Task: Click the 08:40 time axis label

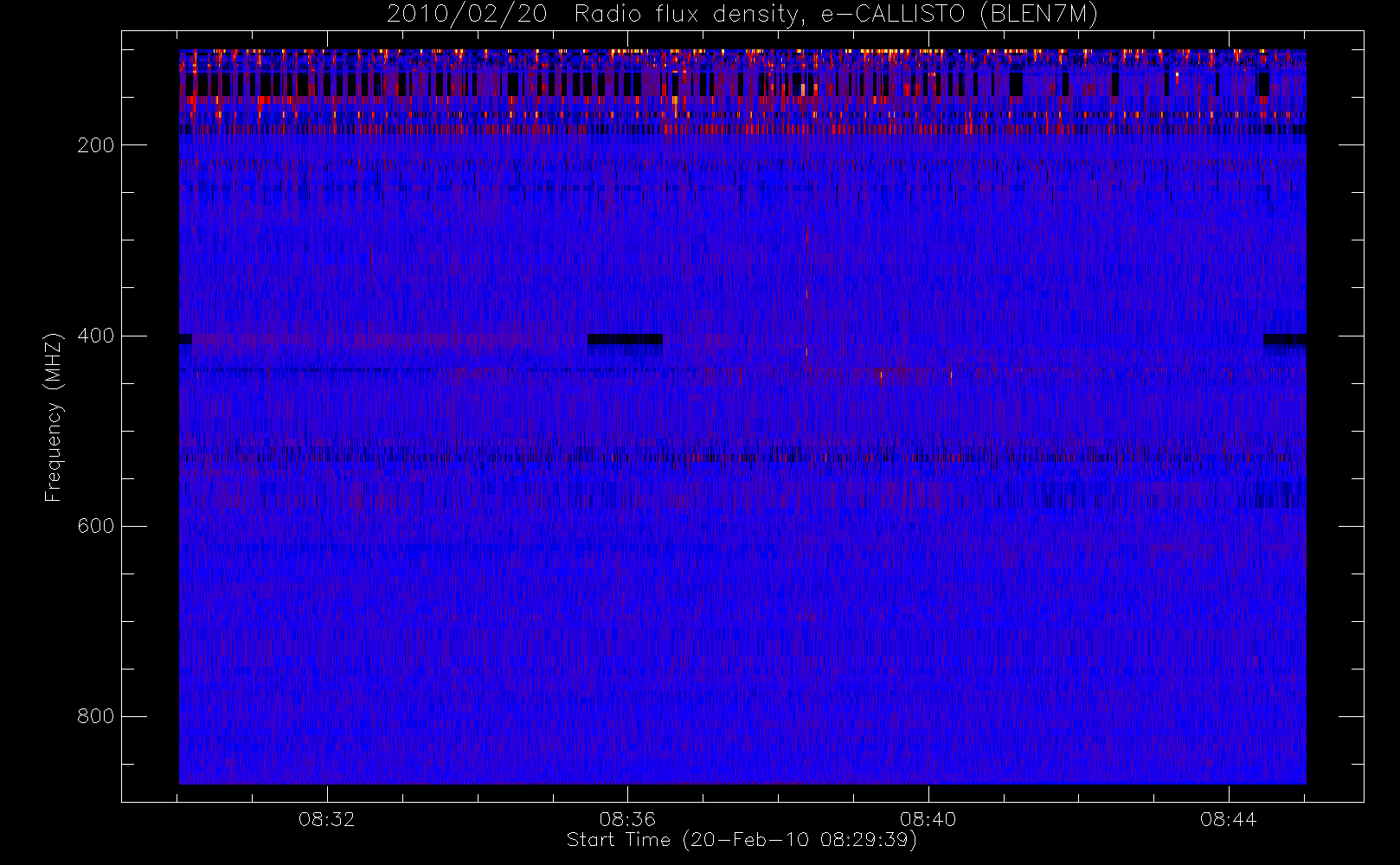Action: click(928, 819)
